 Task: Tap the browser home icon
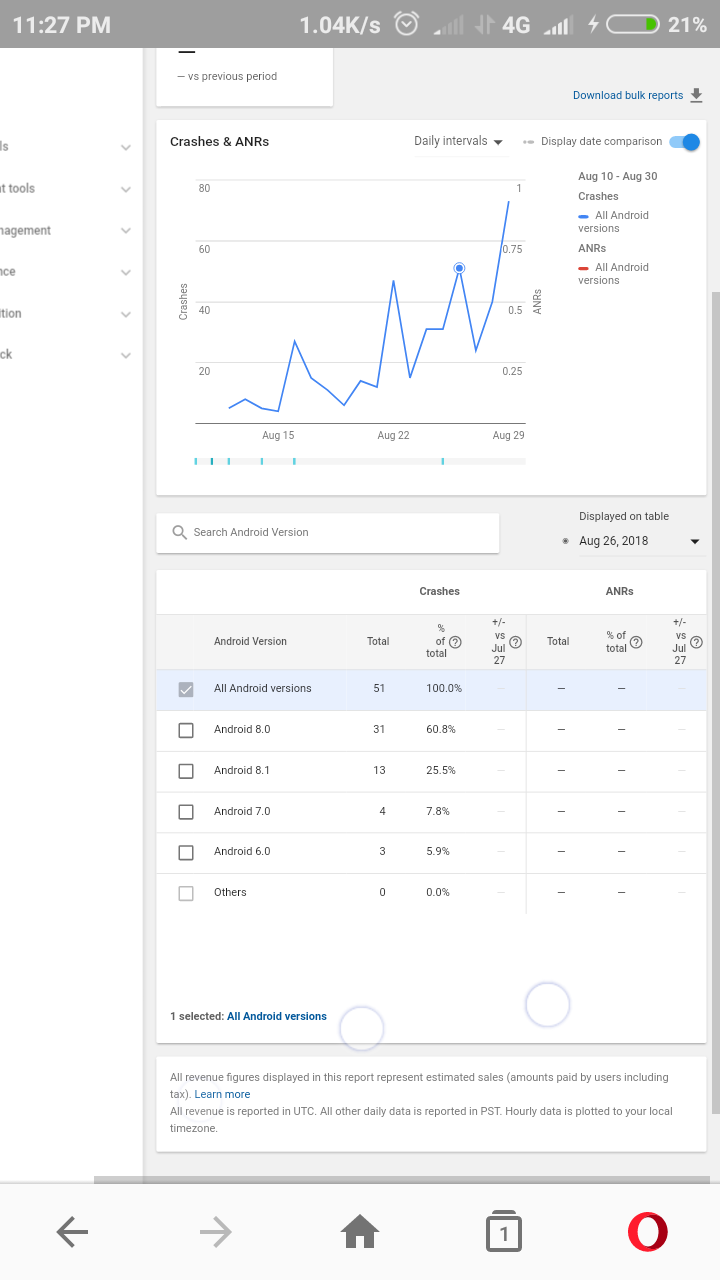tap(360, 1232)
